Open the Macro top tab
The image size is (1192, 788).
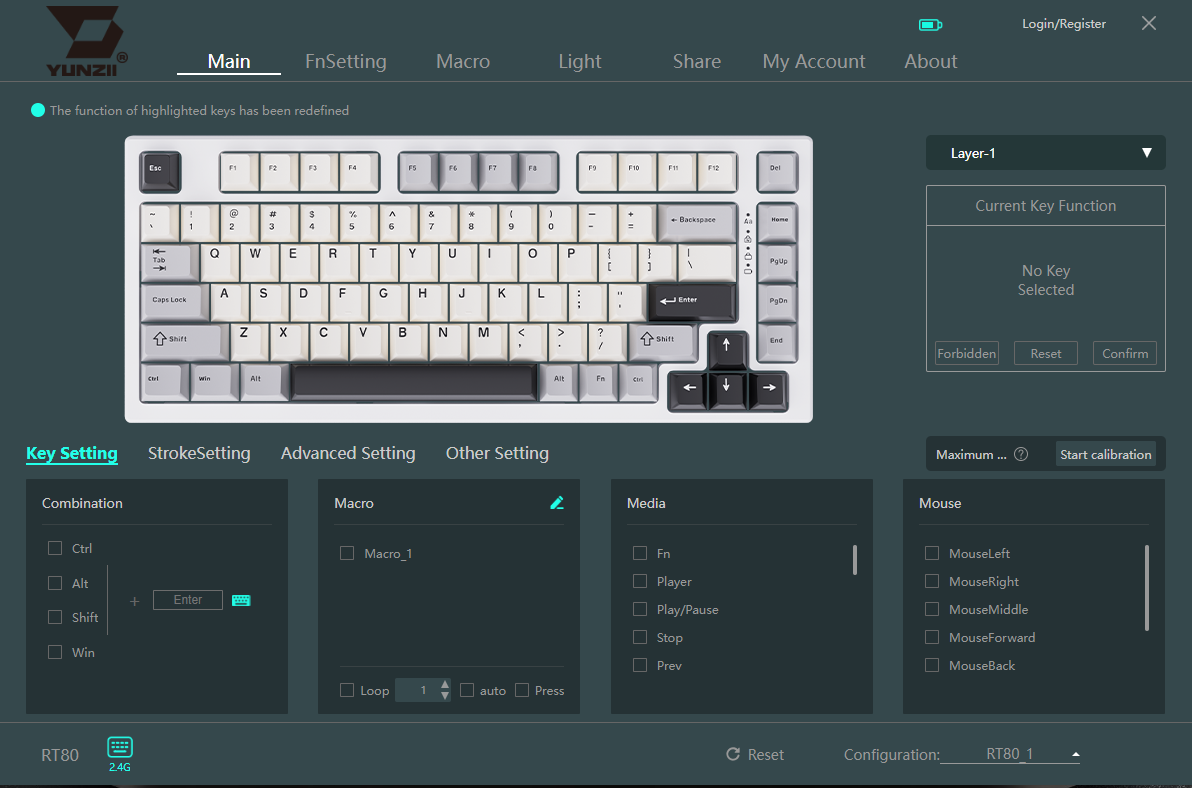[463, 62]
